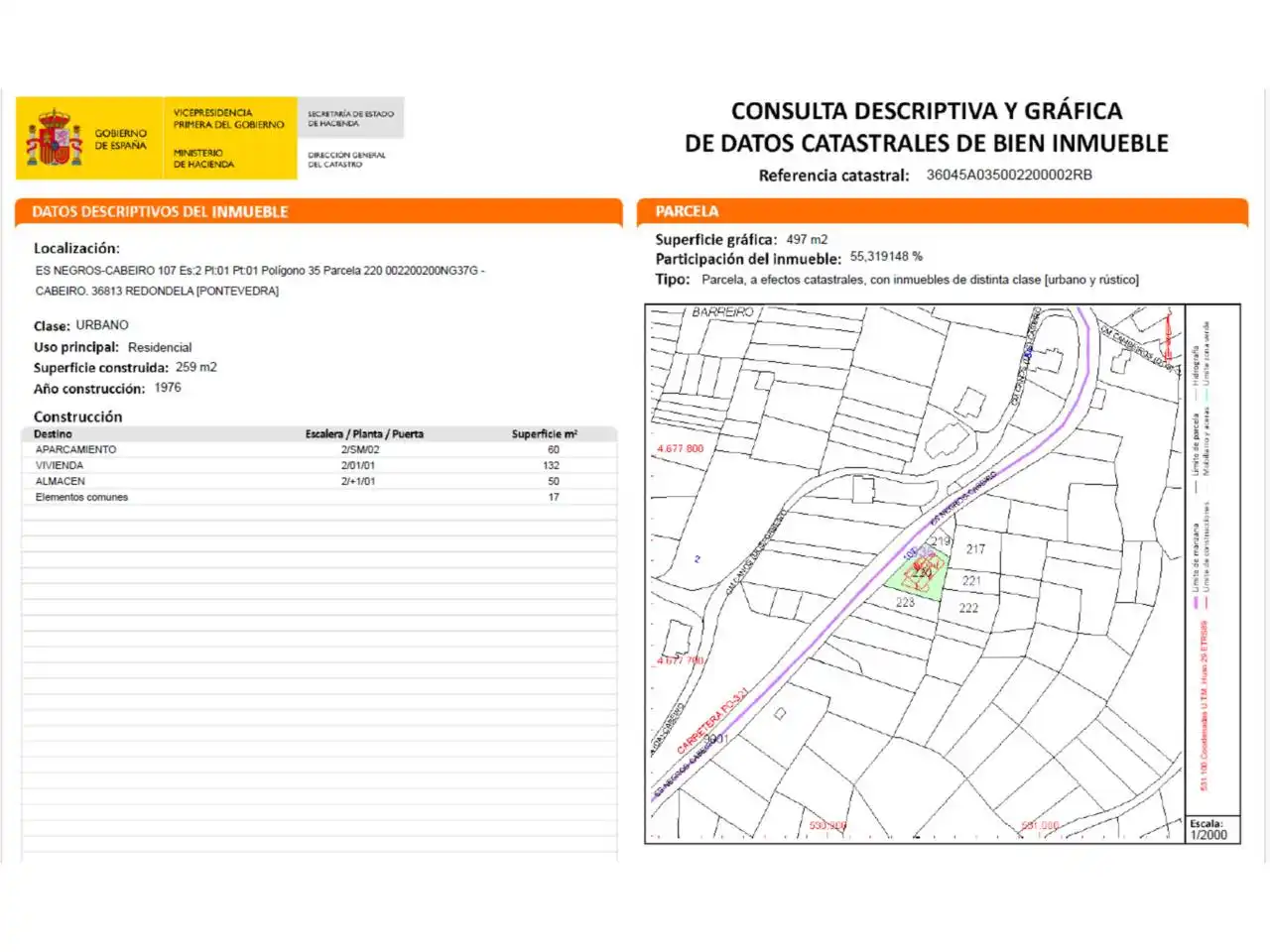Viewport: 1270px width, 952px height.
Task: Click parcel number 223 on the map
Action: coord(905,603)
